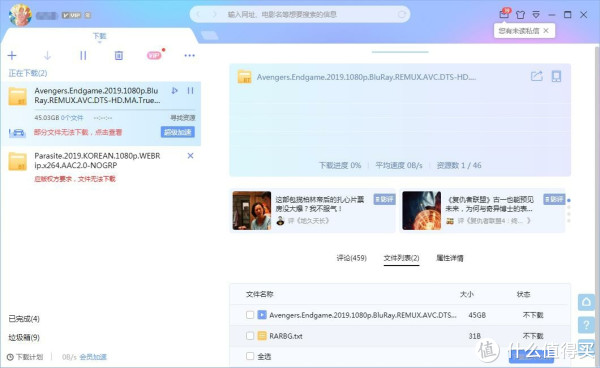Open the 地久天长 review article card

click(313, 210)
